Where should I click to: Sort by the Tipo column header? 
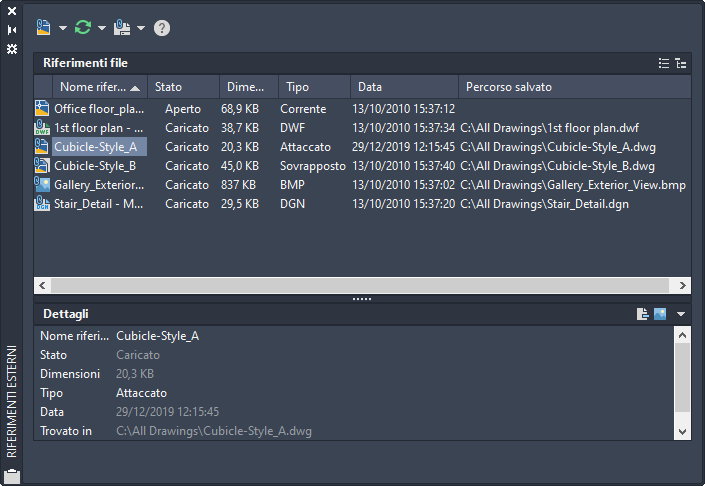[313, 87]
